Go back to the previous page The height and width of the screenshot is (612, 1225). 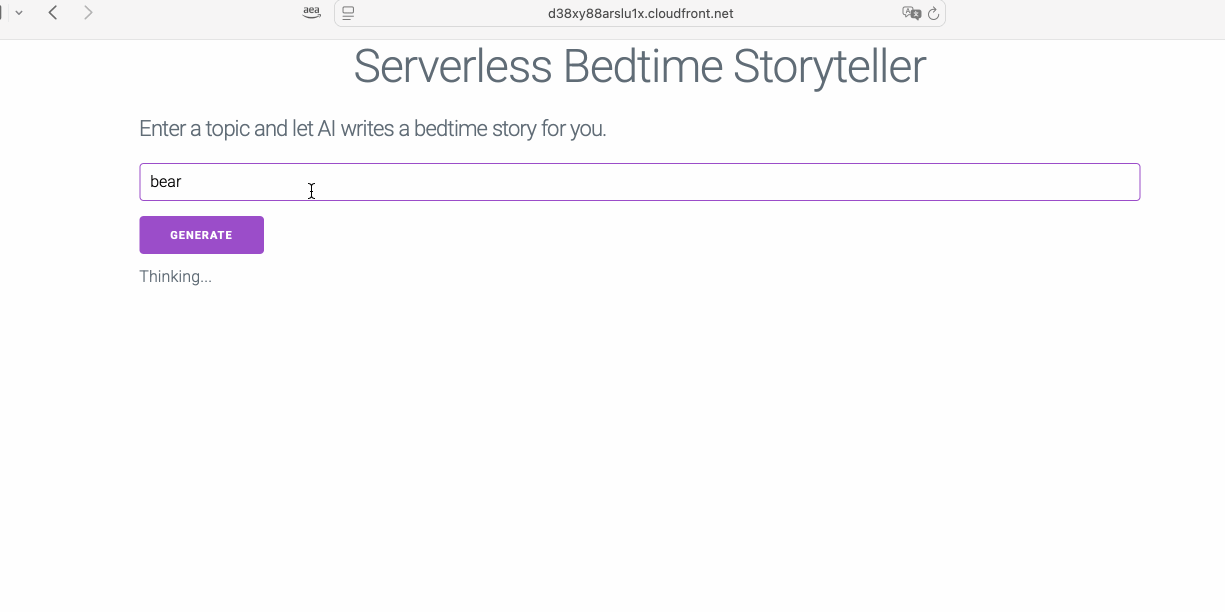coord(53,13)
